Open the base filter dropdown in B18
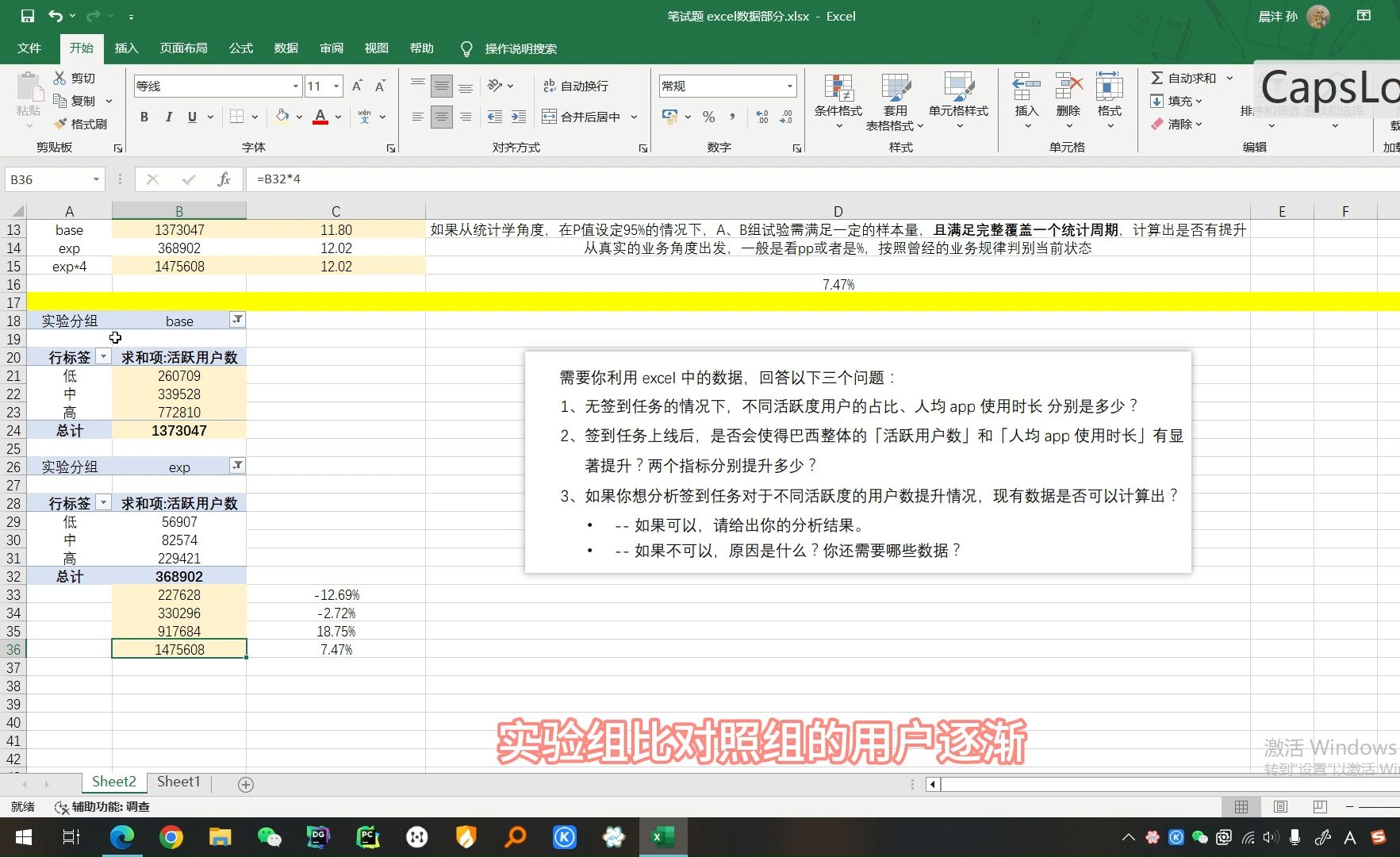The height and width of the screenshot is (857, 1400). coord(237,320)
